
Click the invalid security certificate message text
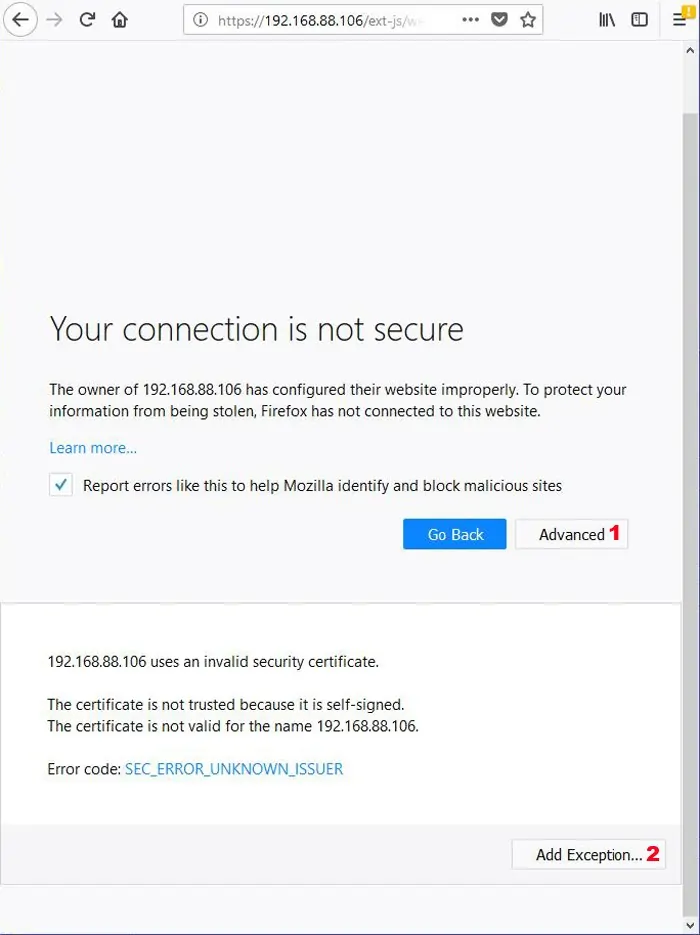213,661
